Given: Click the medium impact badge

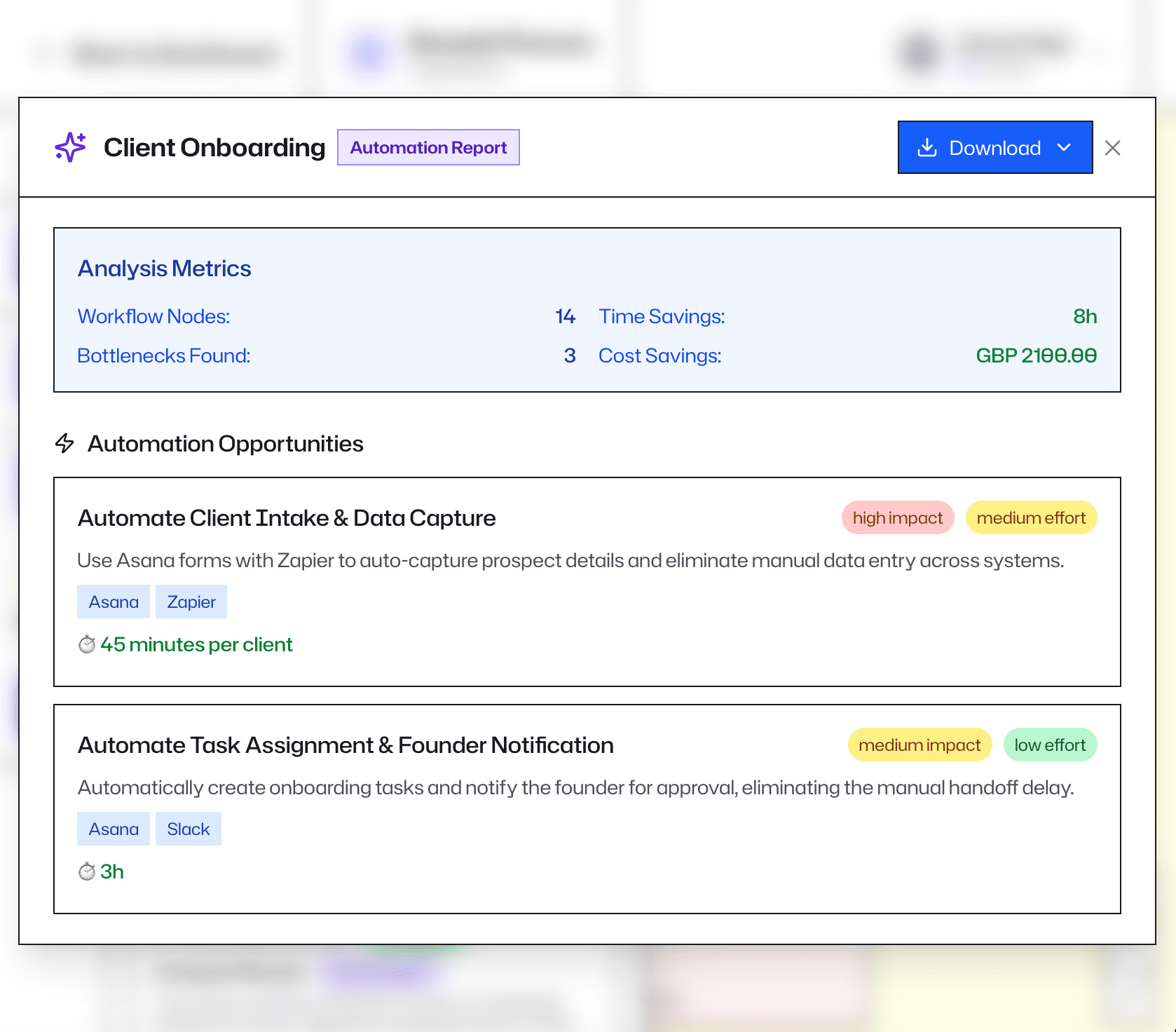Looking at the screenshot, I should (919, 745).
